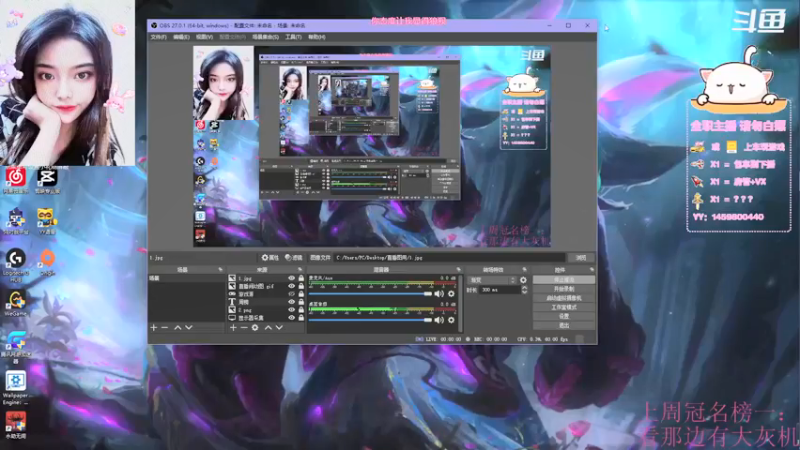The image size is (800, 450).
Task: Undock the Audio Mixer panel via header icon
Action: pos(458,269)
